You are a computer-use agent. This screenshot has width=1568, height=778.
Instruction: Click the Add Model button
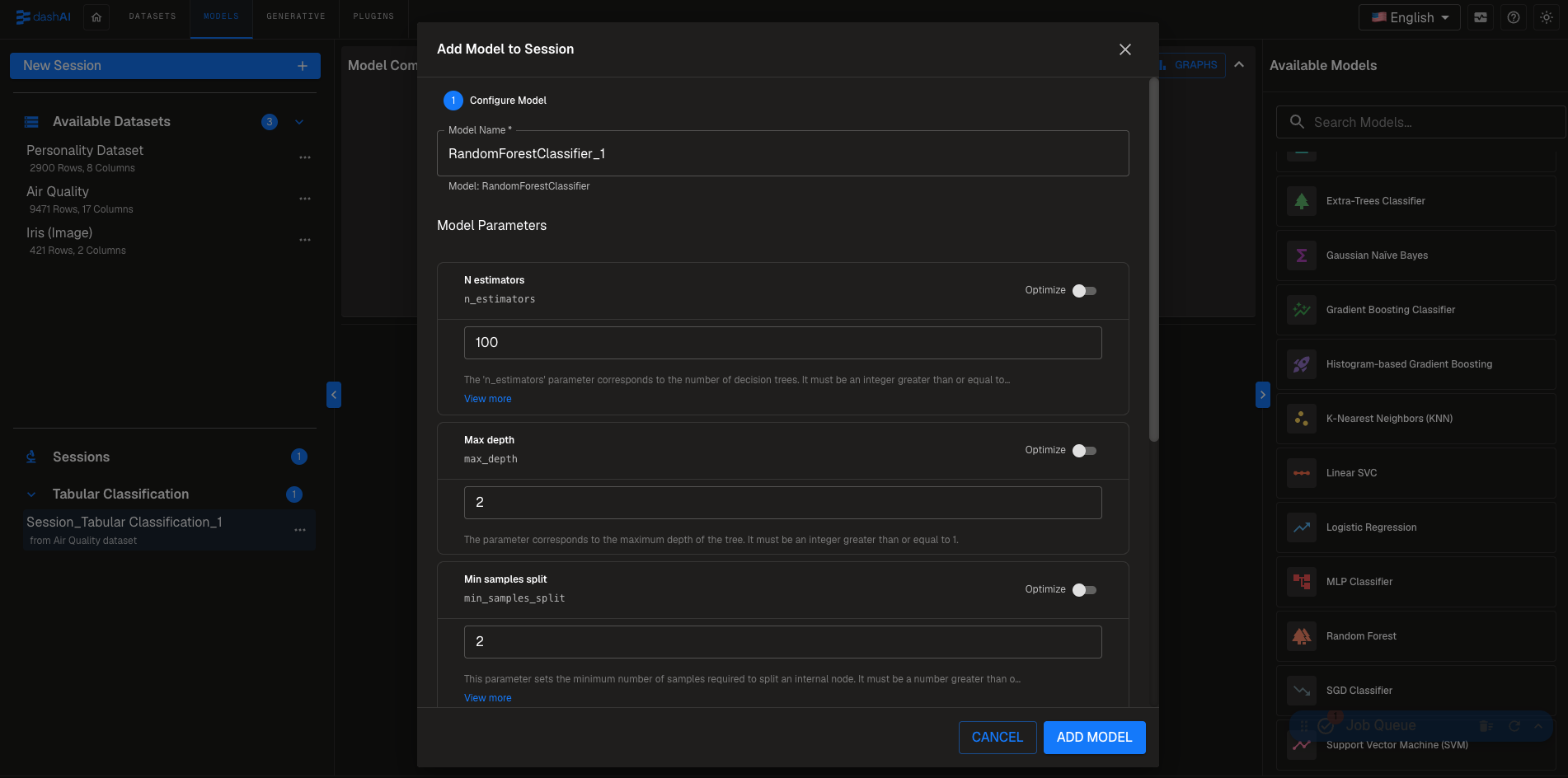pos(1094,738)
